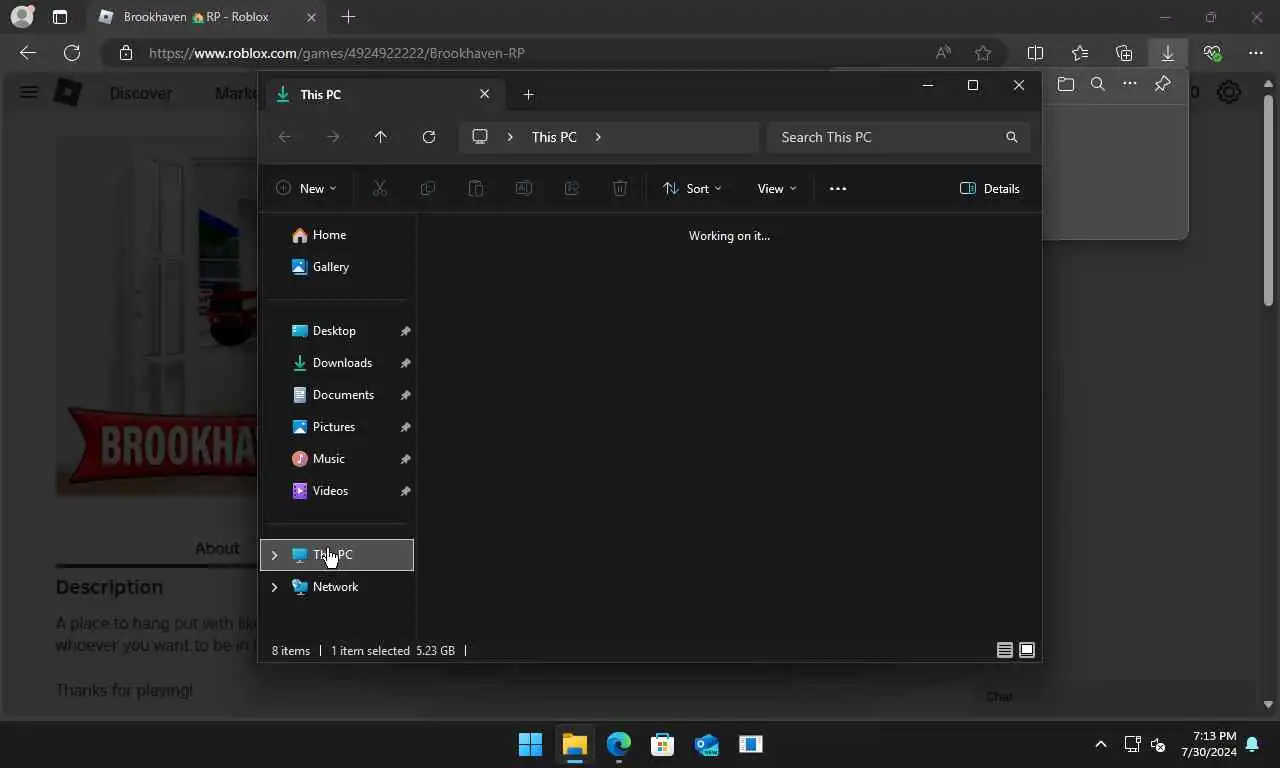Go forward using File Explorer forward arrow
Screen dimensions: 1280x768
click(x=333, y=137)
